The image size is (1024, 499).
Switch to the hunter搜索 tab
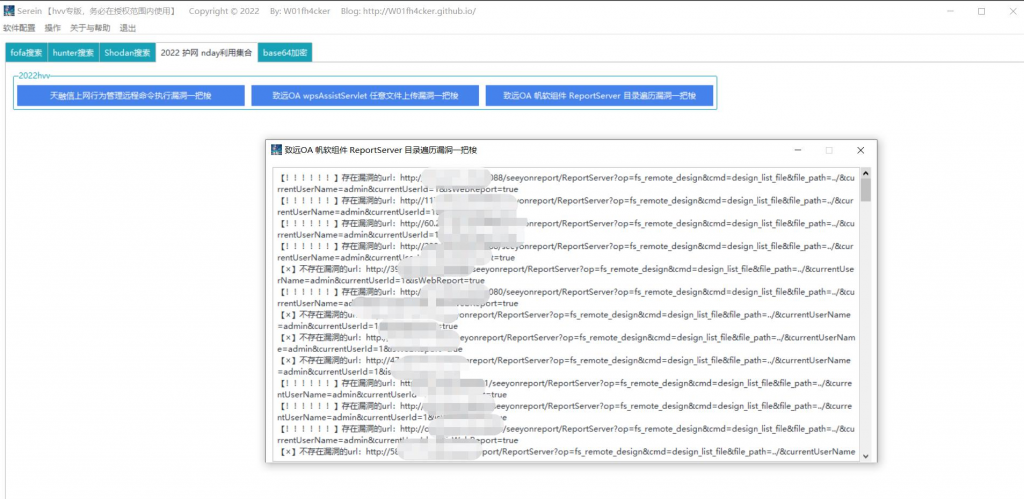pyautogui.click(x=73, y=53)
